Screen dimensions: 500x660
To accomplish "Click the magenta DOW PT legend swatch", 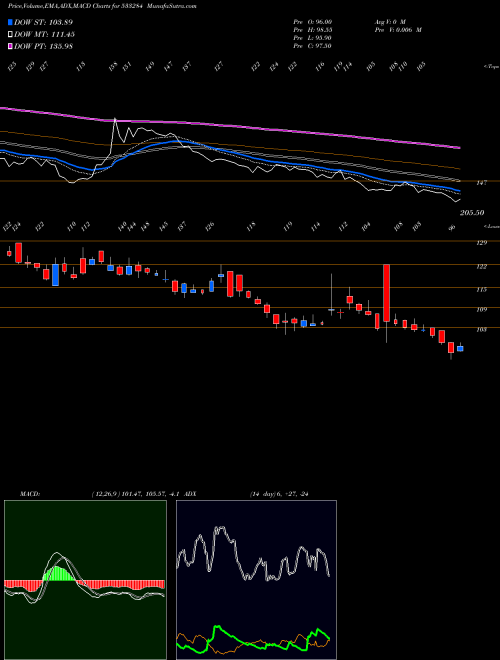I will pos(10,46).
